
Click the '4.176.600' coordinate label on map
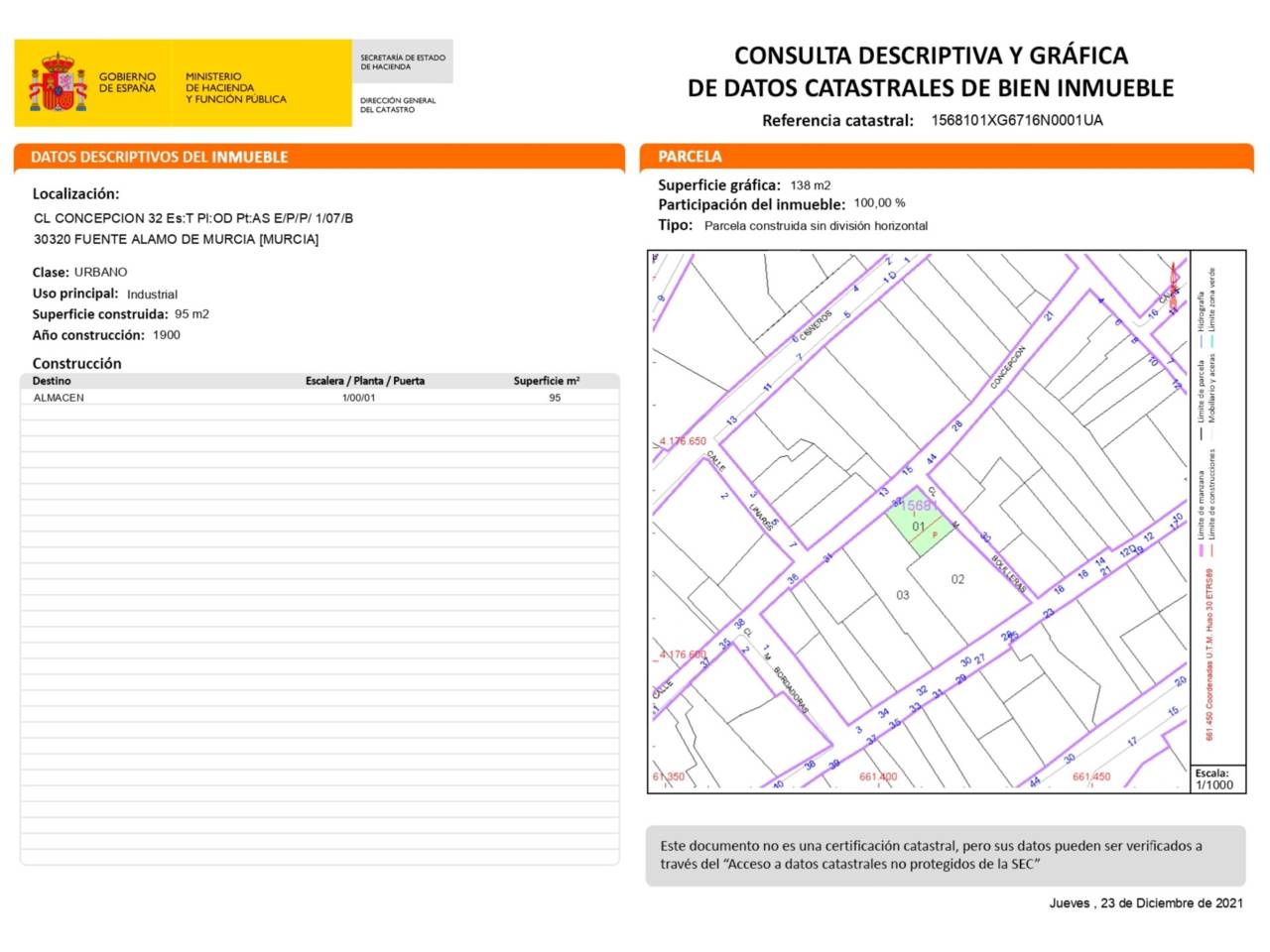tap(683, 654)
